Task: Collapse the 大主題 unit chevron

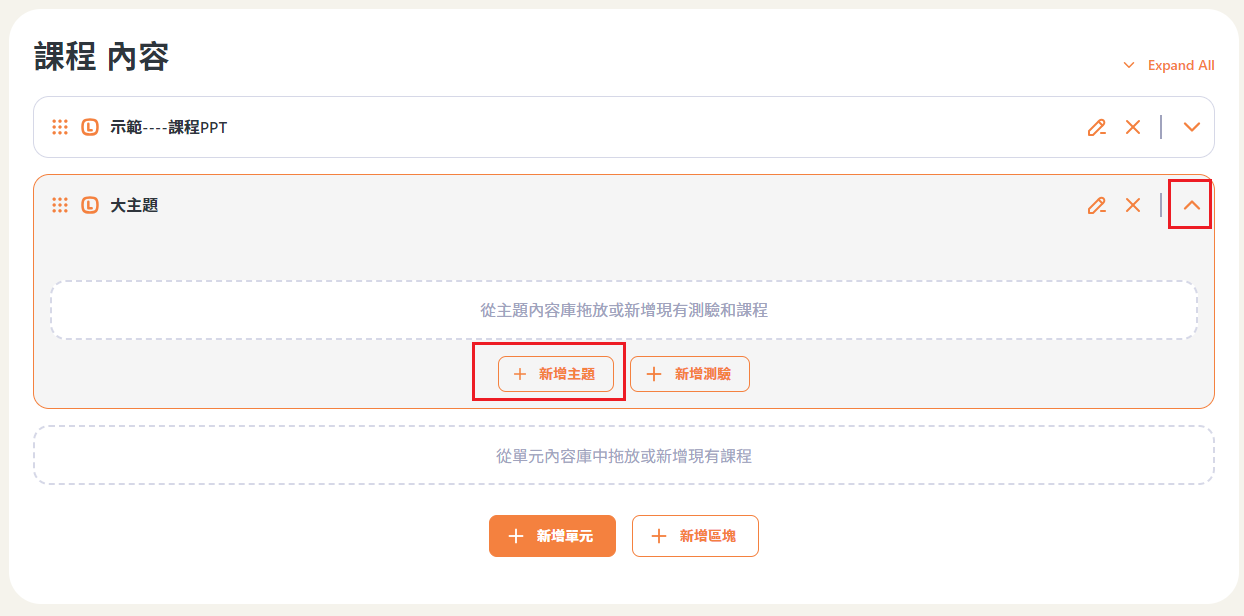Action: click(1191, 205)
